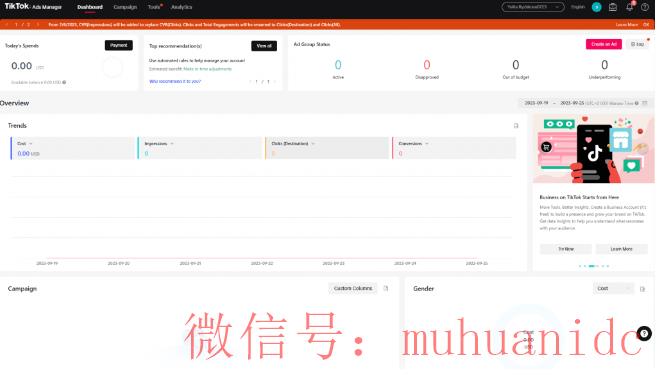Image resolution: width=657 pixels, height=376 pixels.
Task: Select the last carousel dot on promo card
Action: [x=608, y=266]
